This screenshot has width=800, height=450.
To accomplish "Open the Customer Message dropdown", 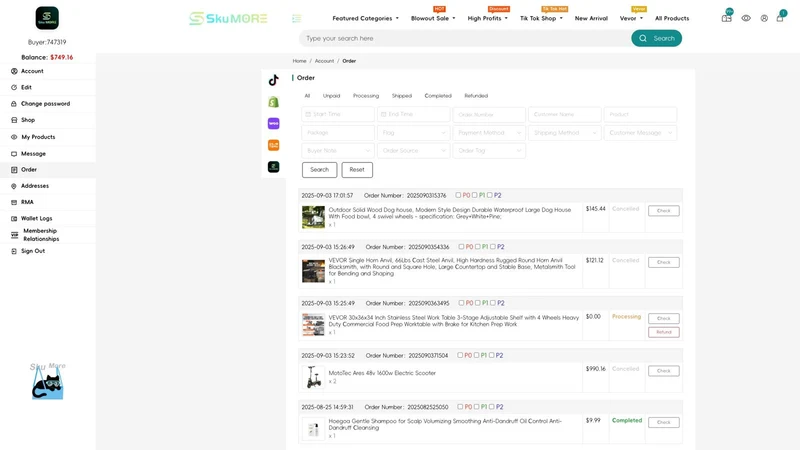I will [640, 133].
